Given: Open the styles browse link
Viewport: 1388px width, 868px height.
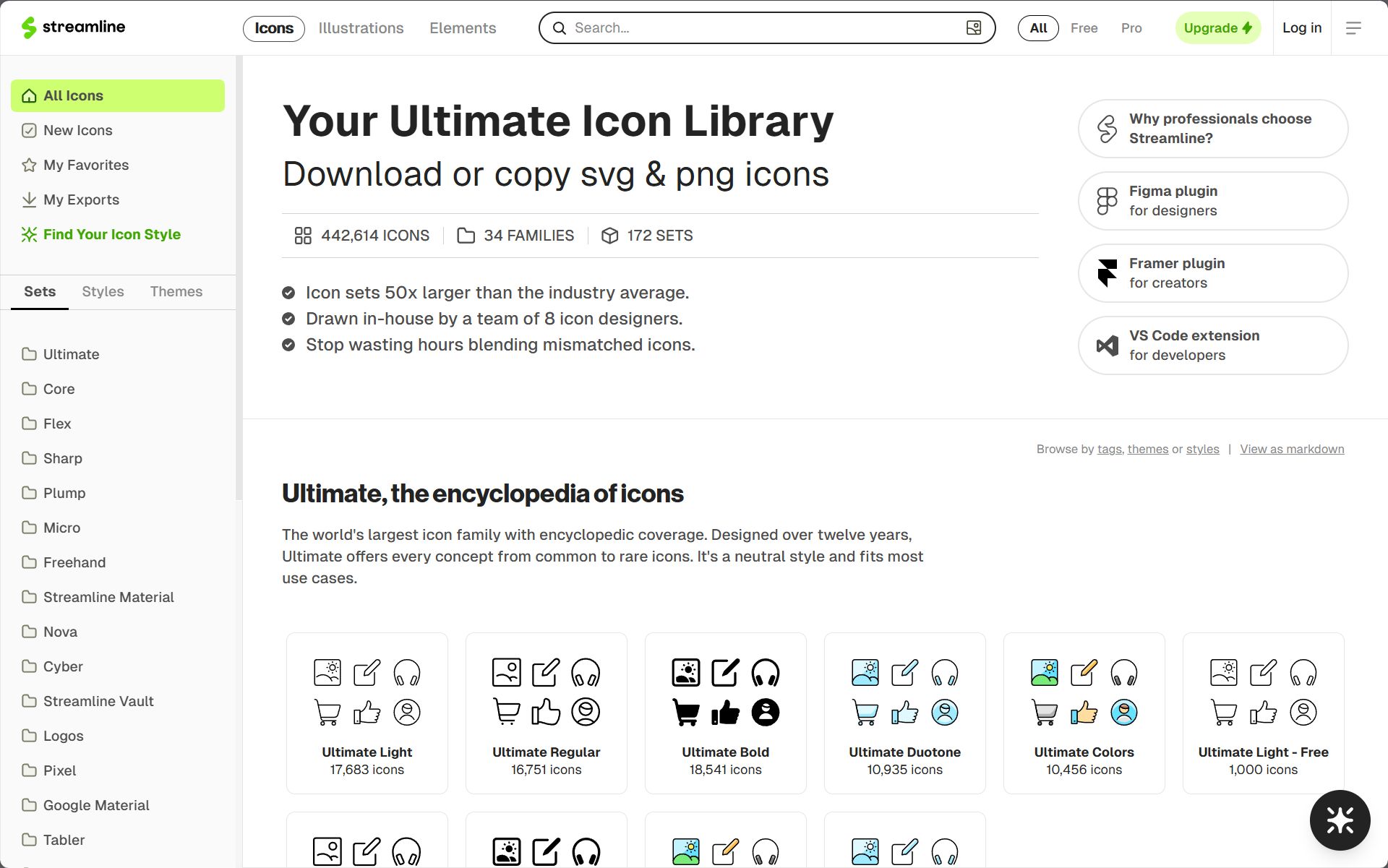Looking at the screenshot, I should [1202, 449].
